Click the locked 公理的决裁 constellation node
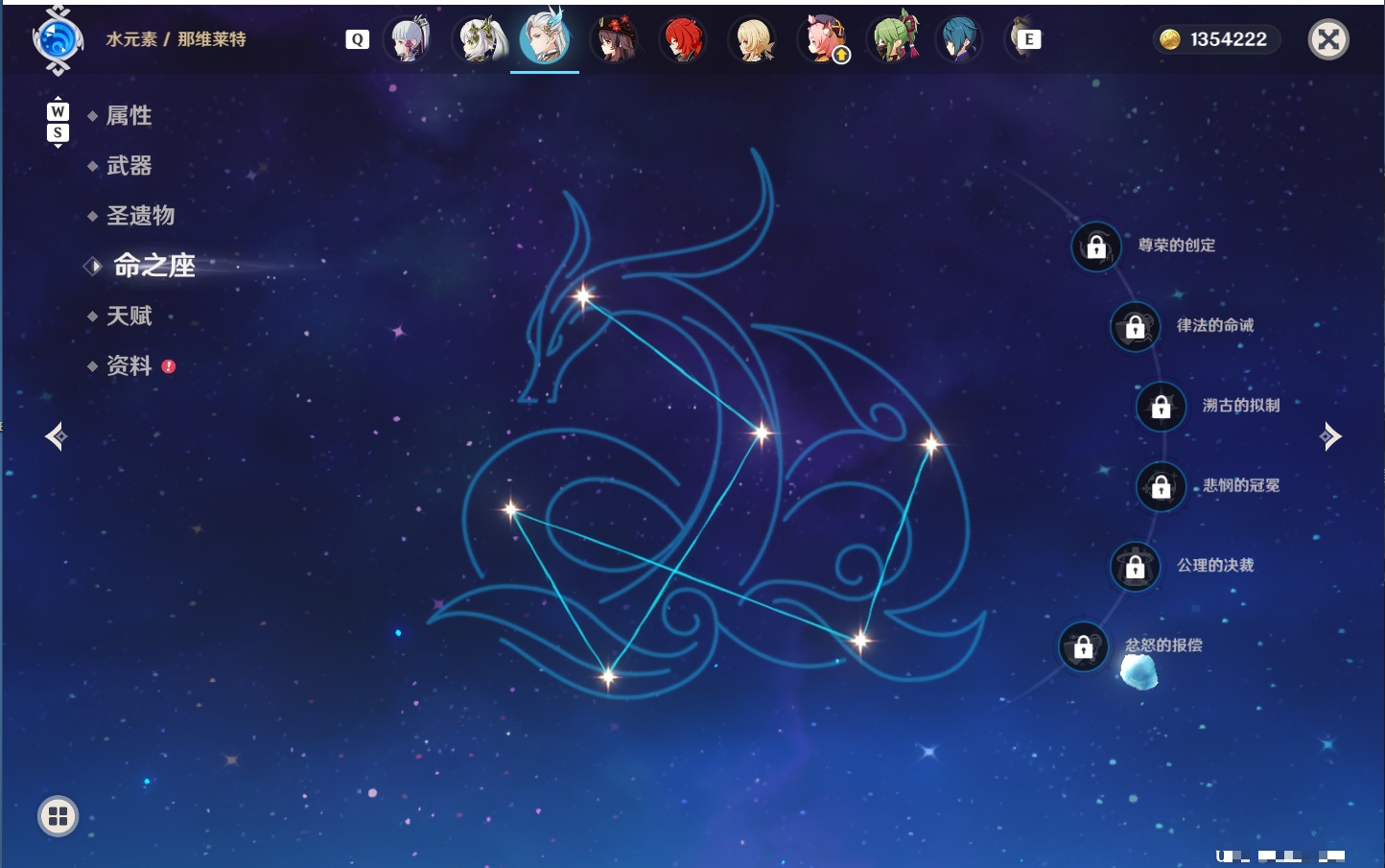 click(1135, 567)
